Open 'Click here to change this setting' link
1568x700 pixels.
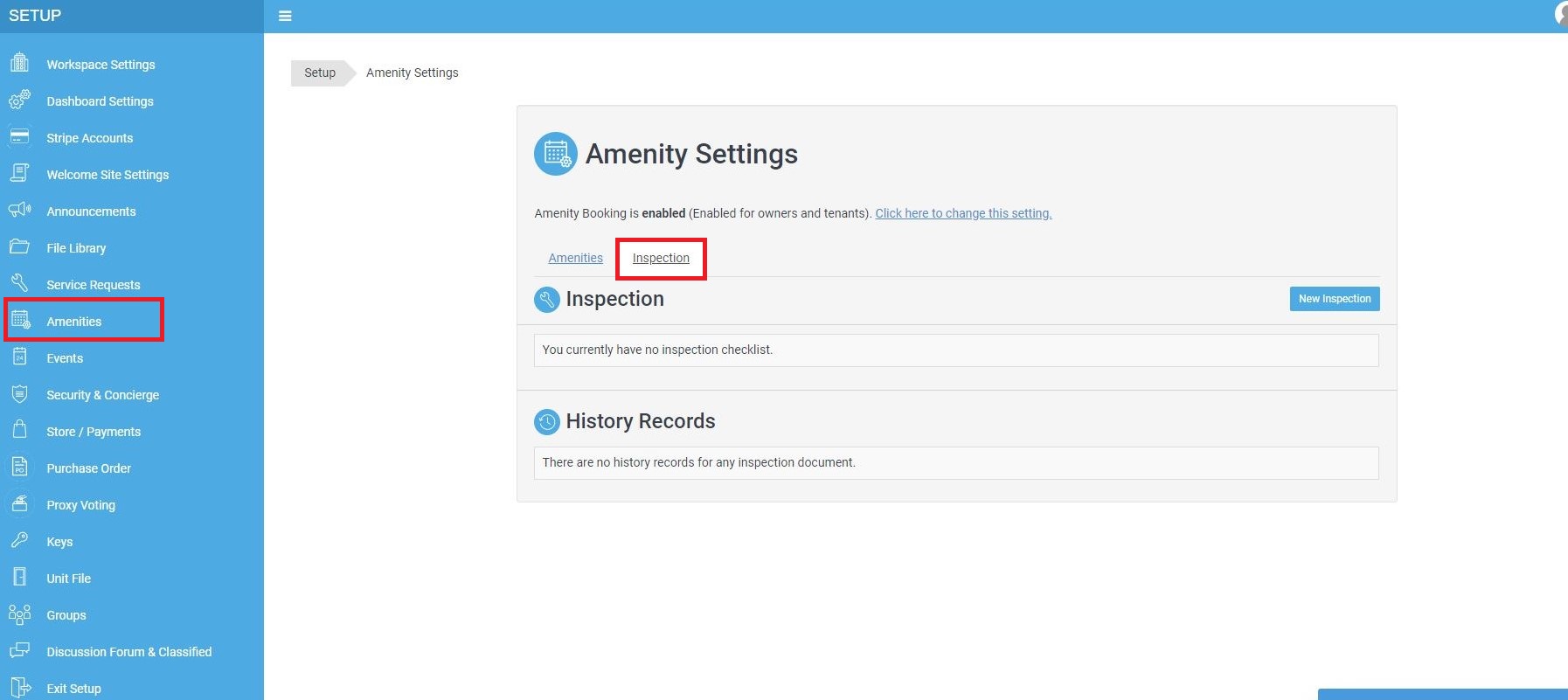click(963, 213)
